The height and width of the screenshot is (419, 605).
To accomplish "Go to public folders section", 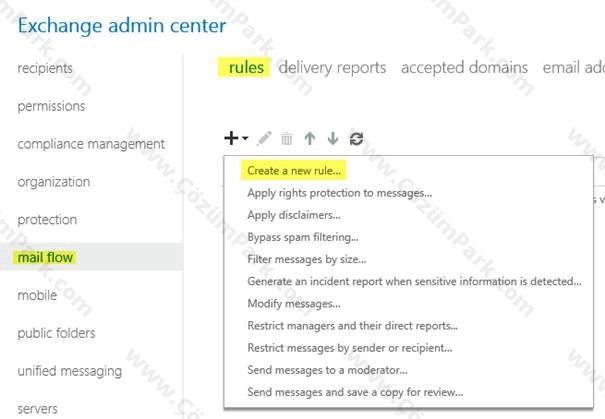I will [56, 333].
